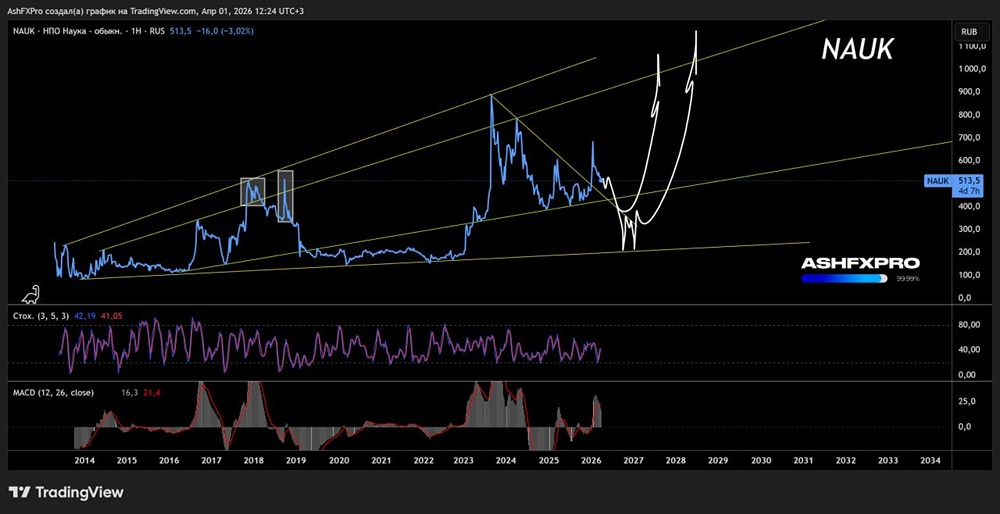The image size is (1000, 514).
Task: Click the 2027 label on the time axis
Action: (633, 460)
